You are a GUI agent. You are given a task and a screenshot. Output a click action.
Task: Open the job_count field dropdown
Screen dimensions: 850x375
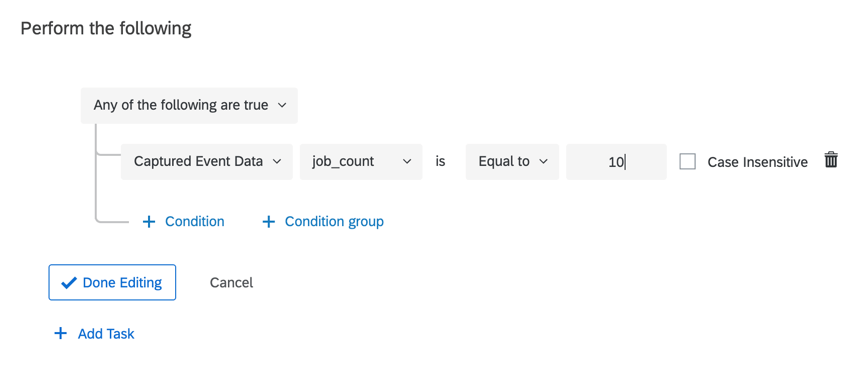coord(361,161)
